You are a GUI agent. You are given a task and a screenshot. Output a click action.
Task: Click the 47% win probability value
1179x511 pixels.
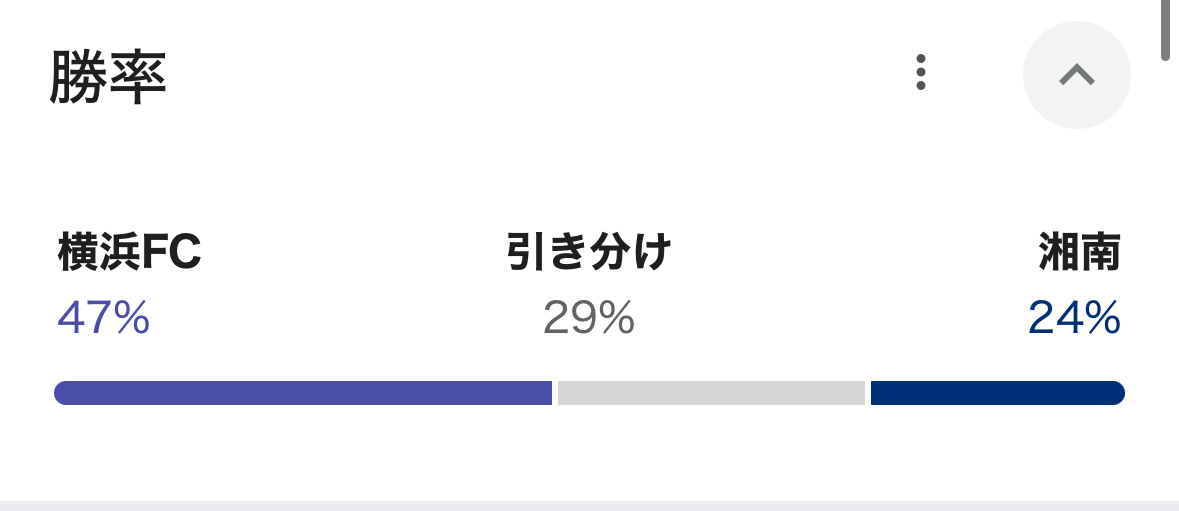coord(104,319)
